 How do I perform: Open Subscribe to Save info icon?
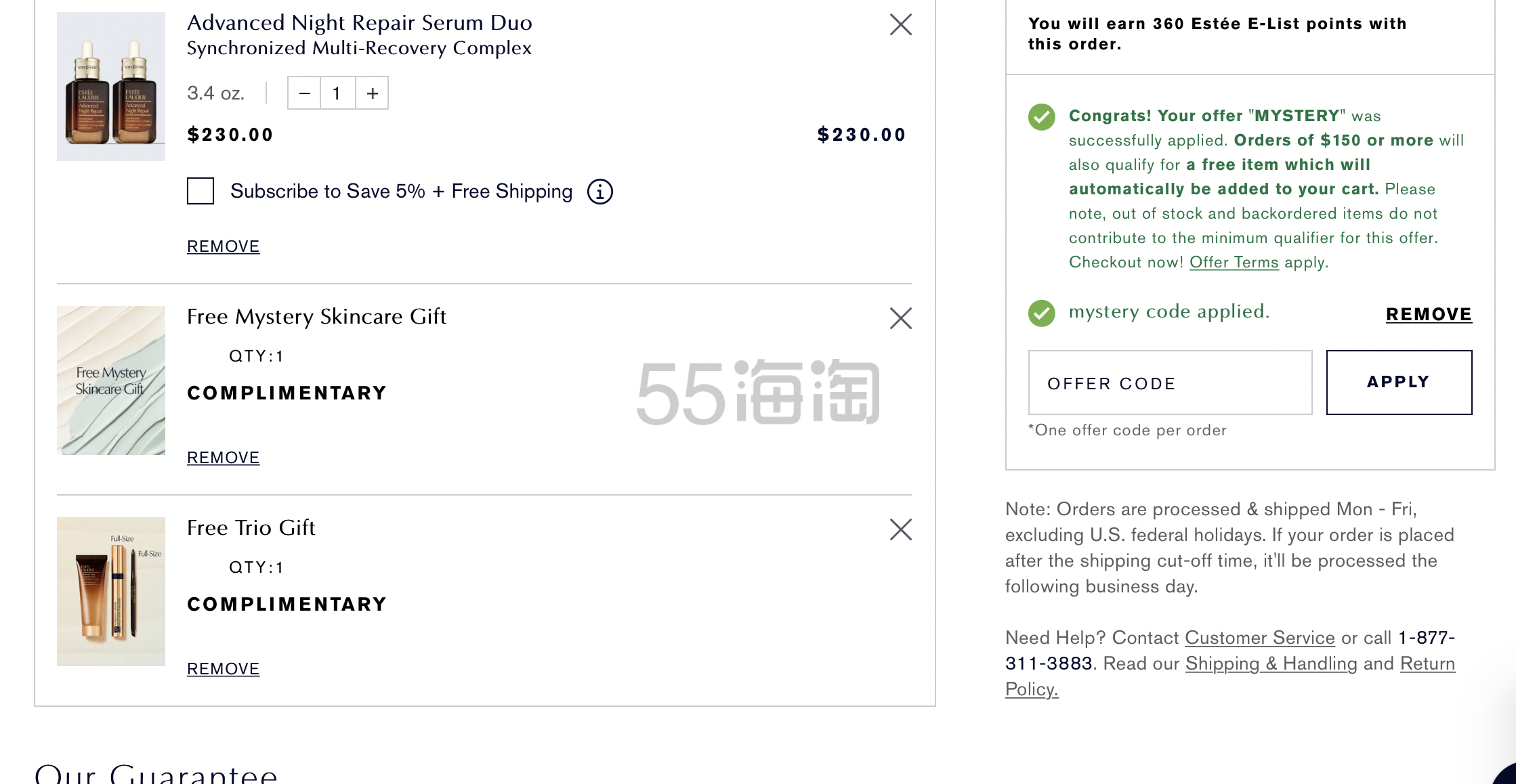tap(599, 192)
